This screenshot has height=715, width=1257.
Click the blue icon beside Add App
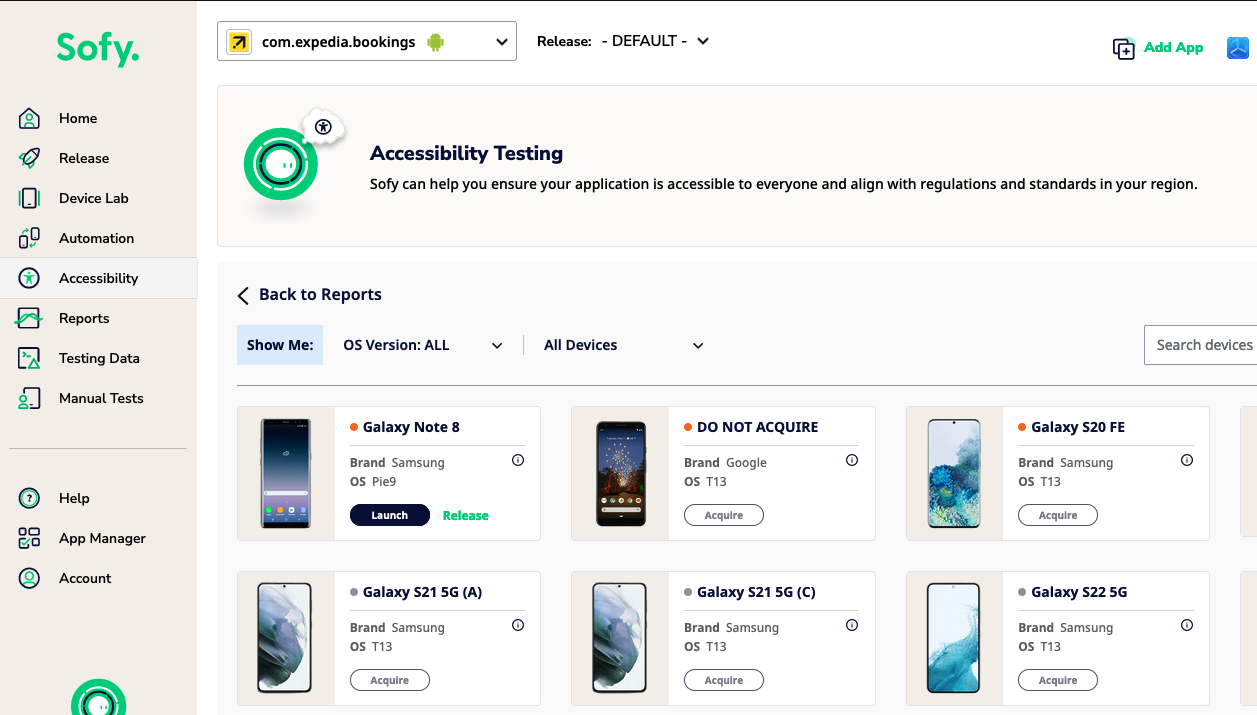tap(1238, 47)
